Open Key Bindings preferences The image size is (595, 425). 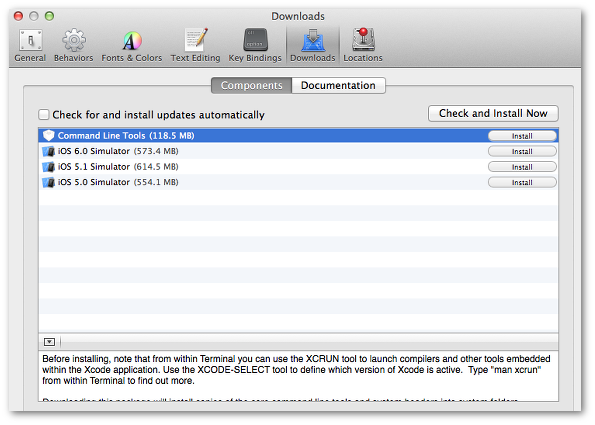coord(255,46)
